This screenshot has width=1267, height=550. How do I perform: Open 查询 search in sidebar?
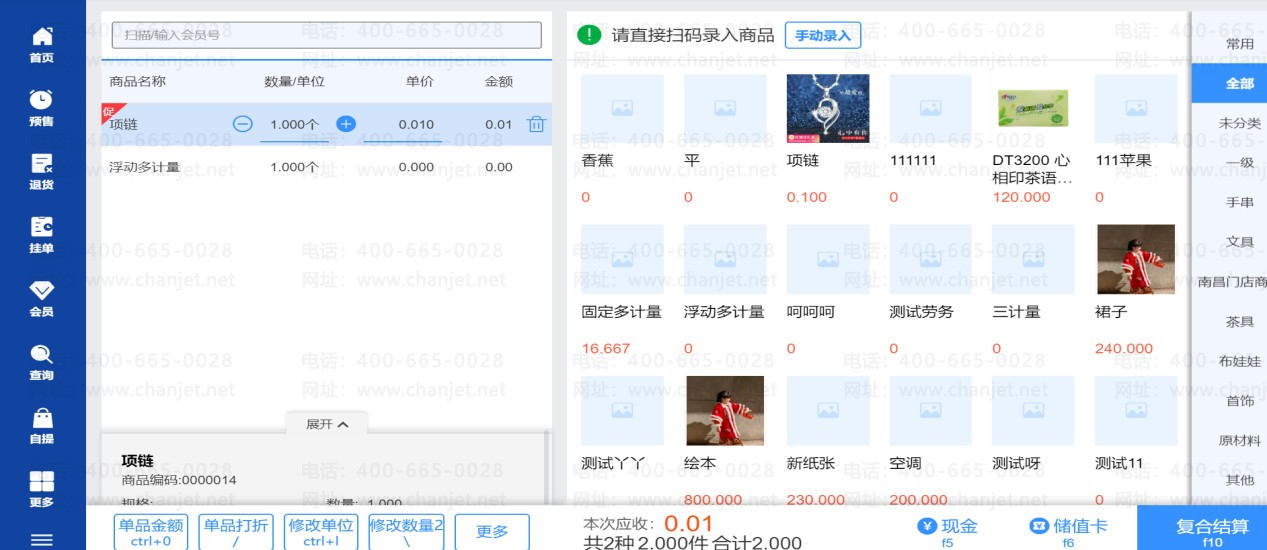click(42, 362)
